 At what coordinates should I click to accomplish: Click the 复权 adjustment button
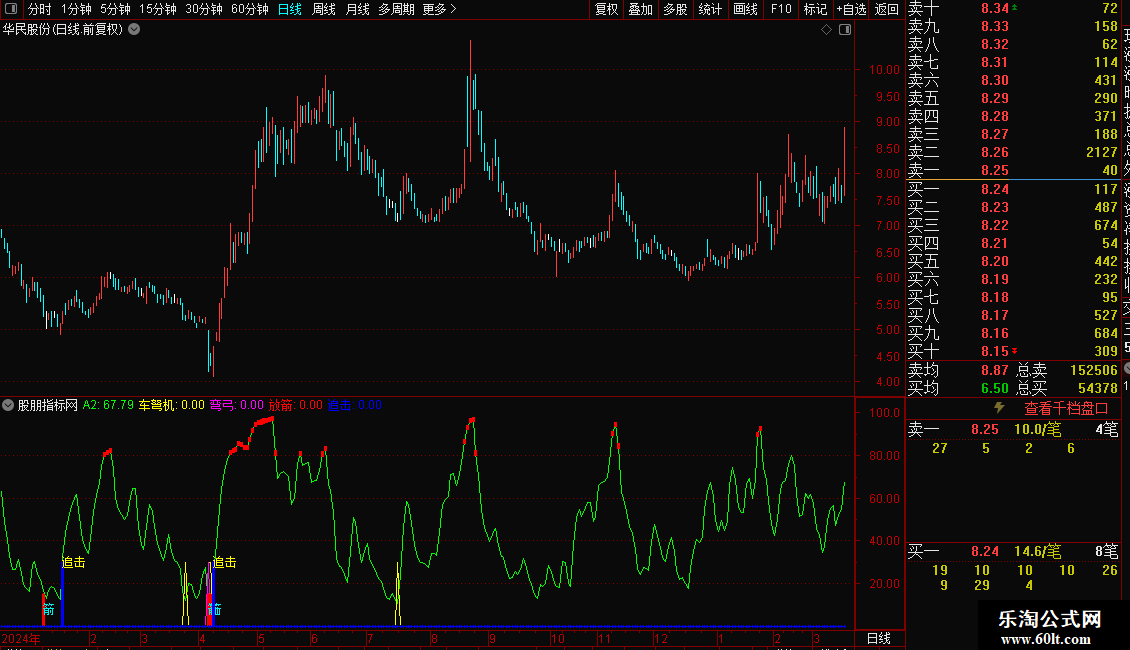point(606,9)
